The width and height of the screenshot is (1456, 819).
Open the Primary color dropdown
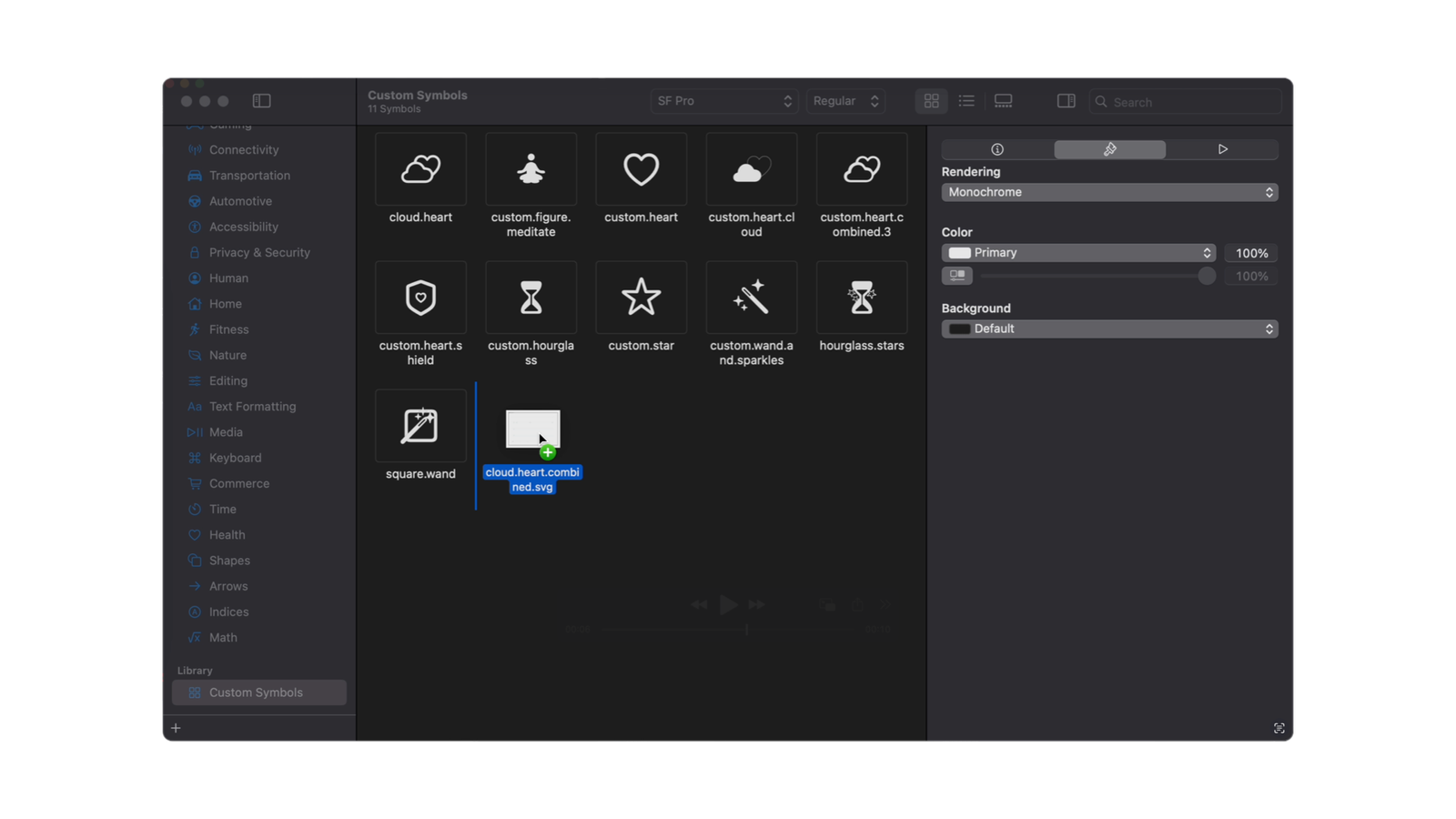(x=1078, y=252)
